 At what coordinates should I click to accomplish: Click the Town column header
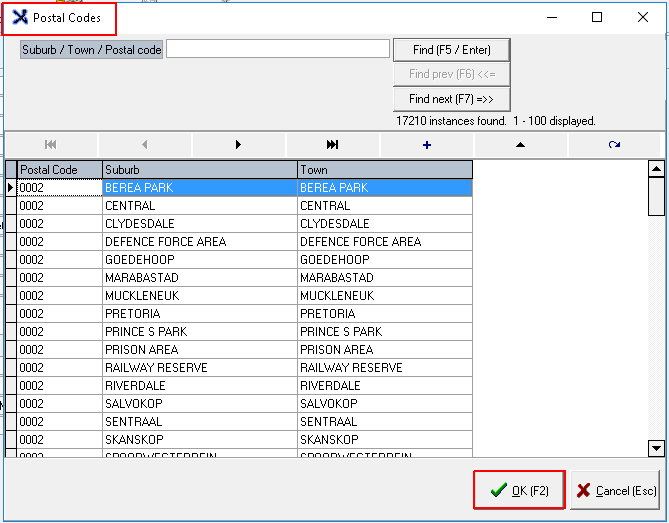[x=384, y=170]
